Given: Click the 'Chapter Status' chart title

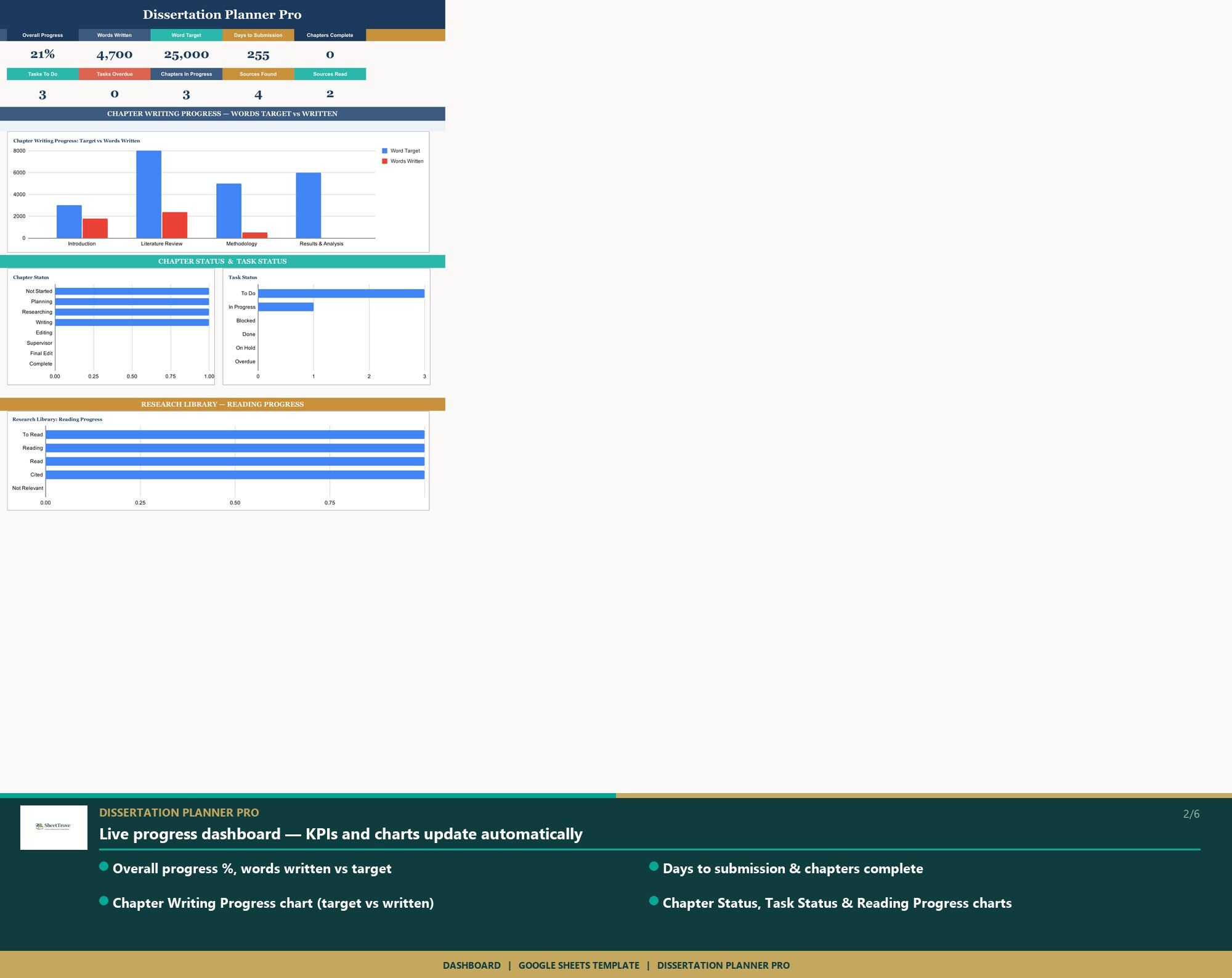Looking at the screenshot, I should (x=31, y=277).
